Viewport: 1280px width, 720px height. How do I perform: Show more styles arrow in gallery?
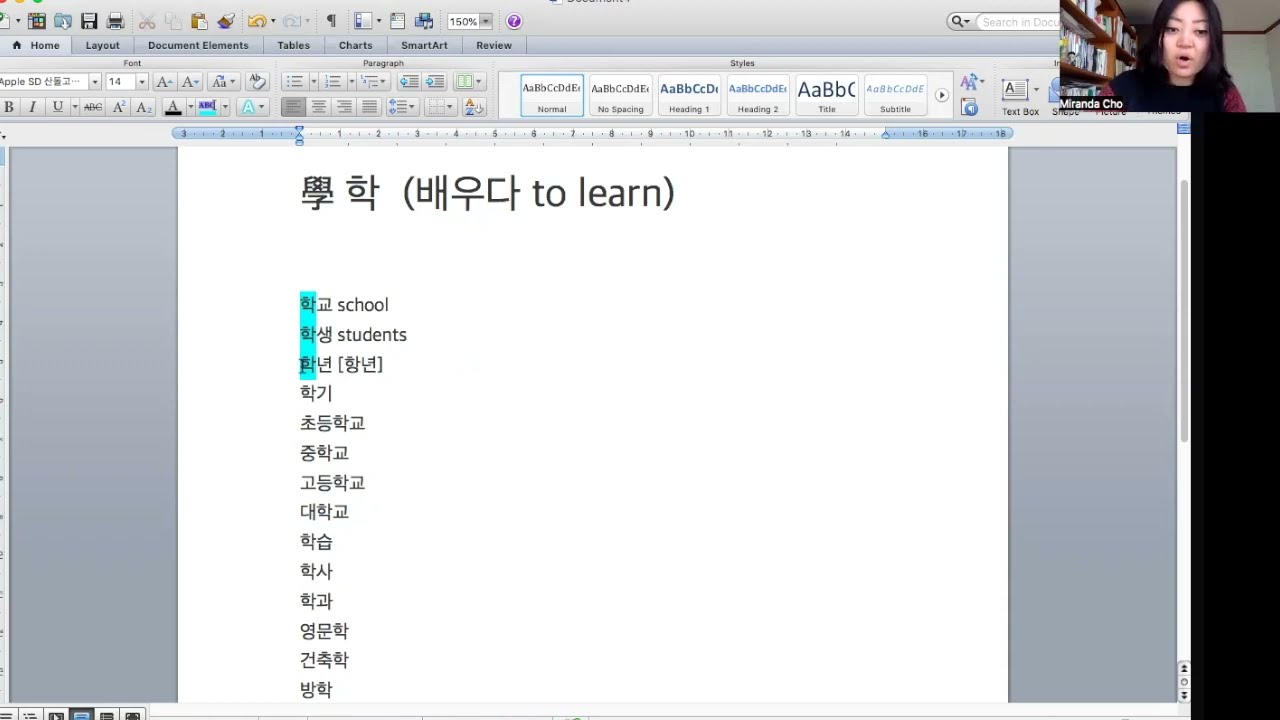pos(941,95)
